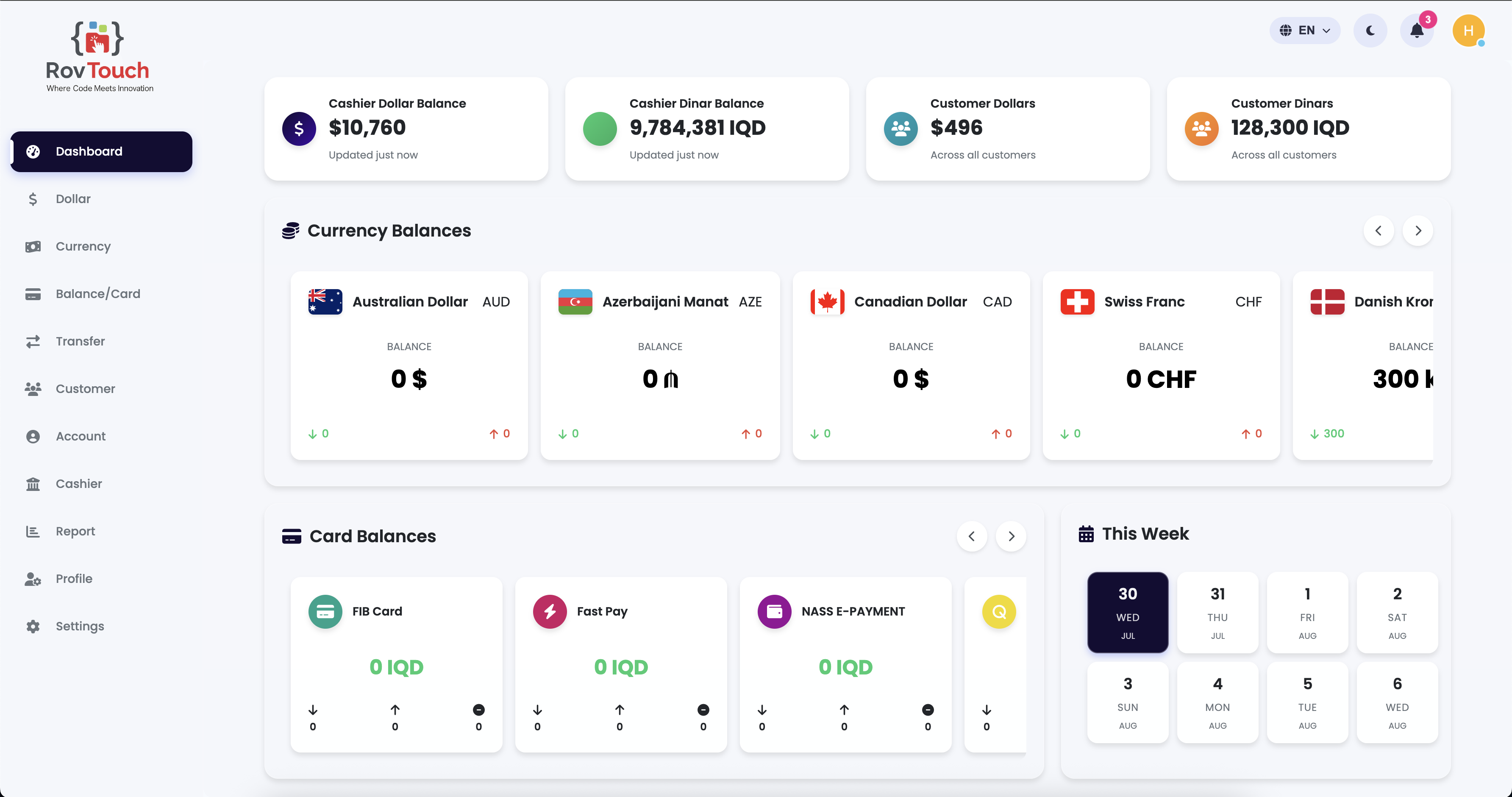Open notifications bell
The image size is (1512, 797).
[1417, 31]
